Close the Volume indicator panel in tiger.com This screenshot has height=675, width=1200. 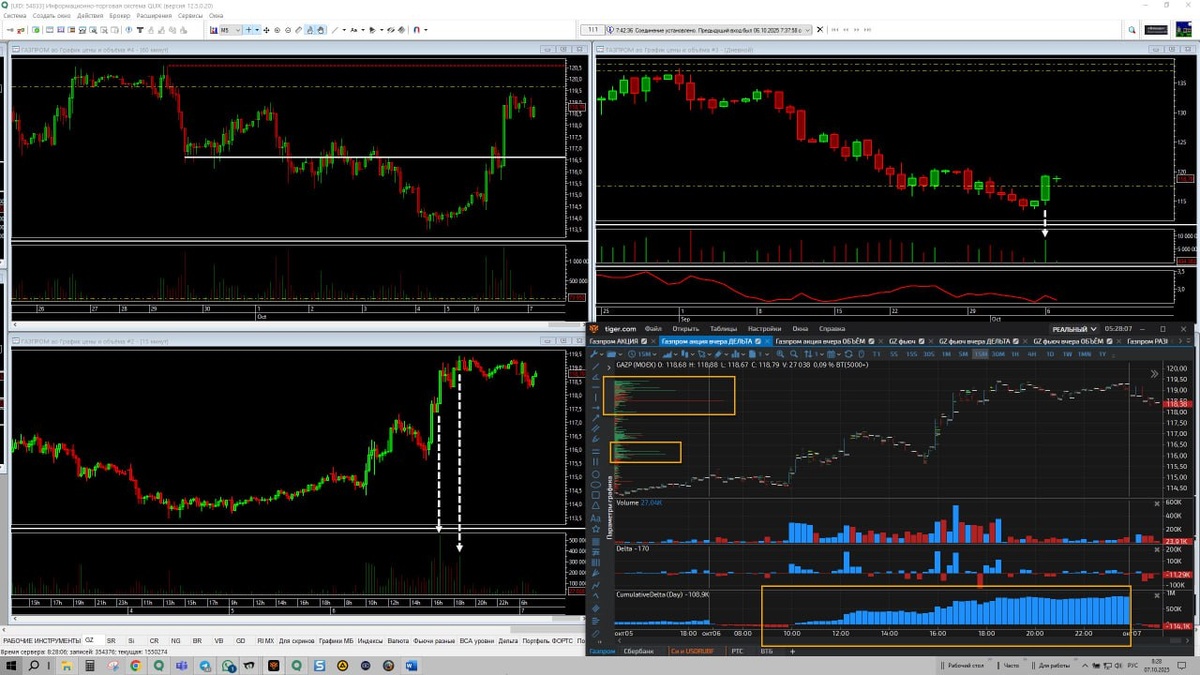pyautogui.click(x=1157, y=504)
